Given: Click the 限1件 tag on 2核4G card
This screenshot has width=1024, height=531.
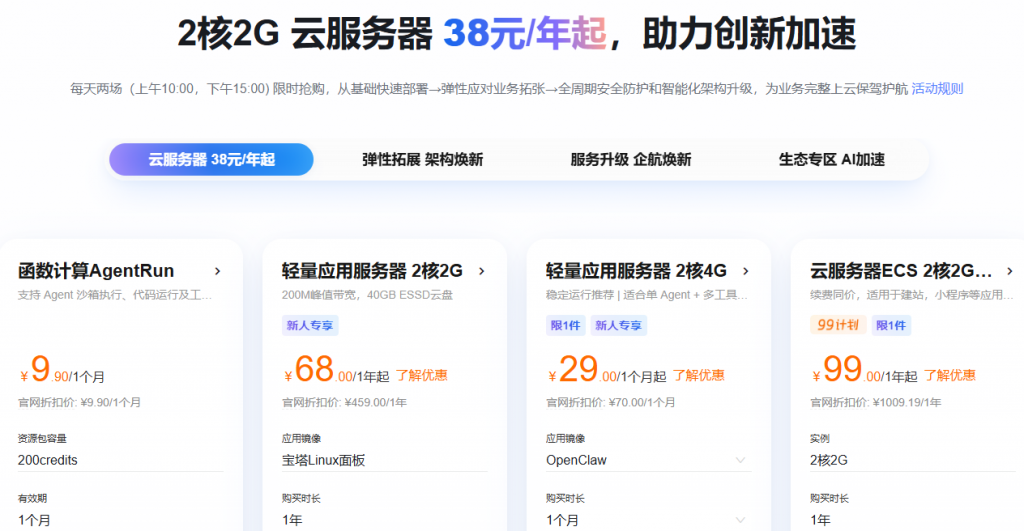Looking at the screenshot, I should click(x=566, y=325).
